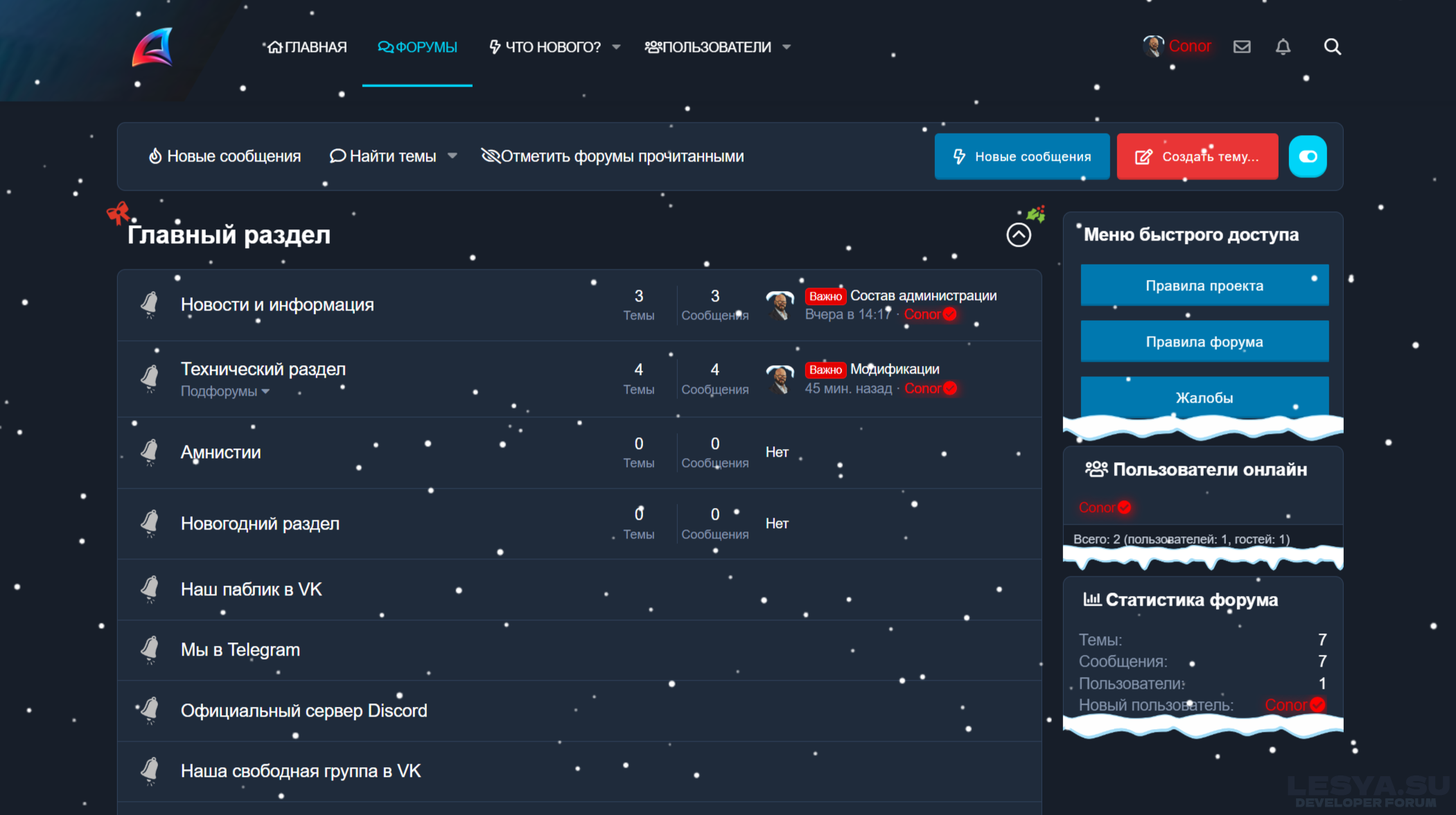Image resolution: width=1456 pixels, height=815 pixels.
Task: Open the mail inbox icon
Action: coord(1242,46)
